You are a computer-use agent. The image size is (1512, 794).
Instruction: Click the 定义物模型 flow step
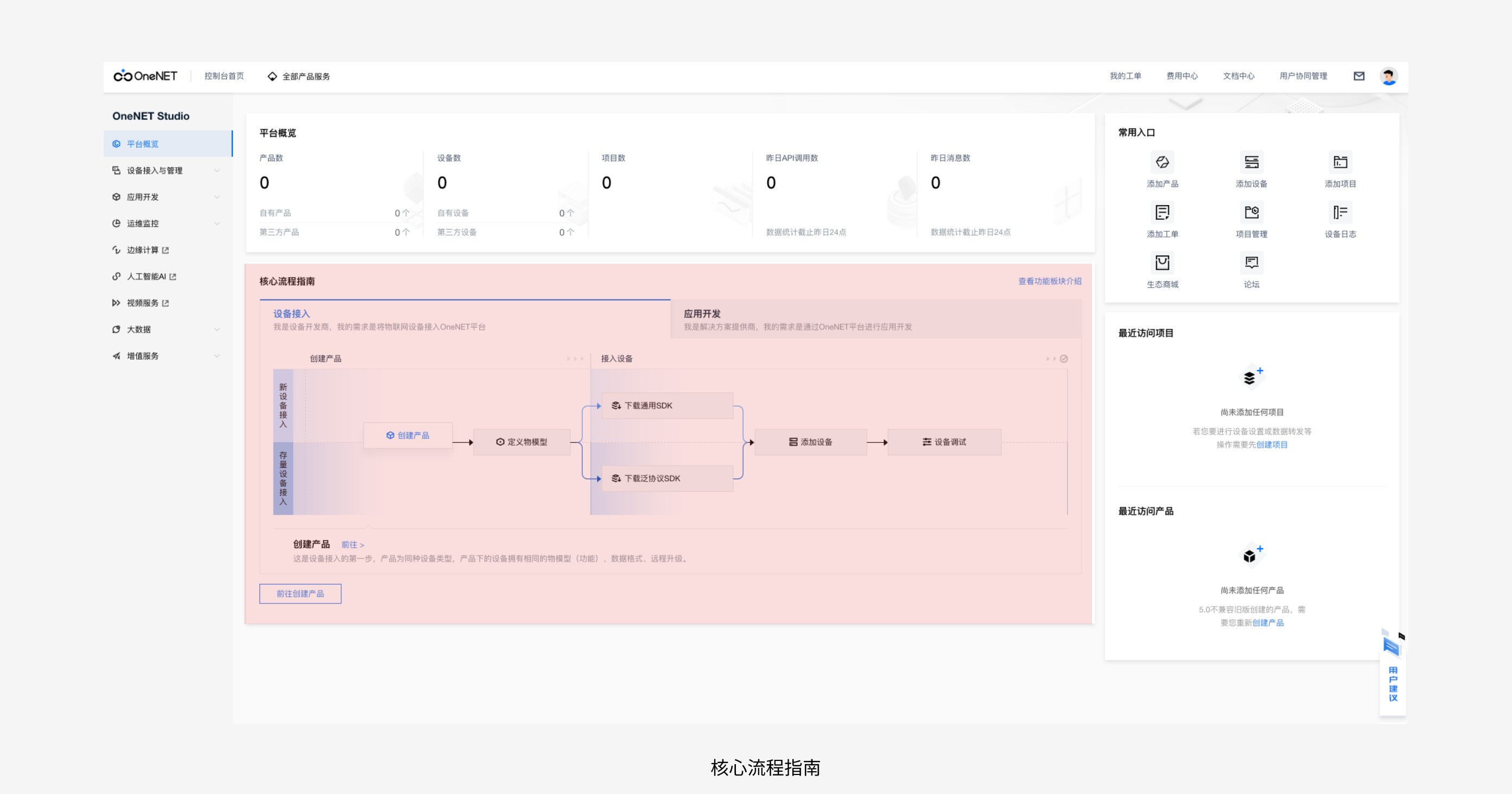522,442
